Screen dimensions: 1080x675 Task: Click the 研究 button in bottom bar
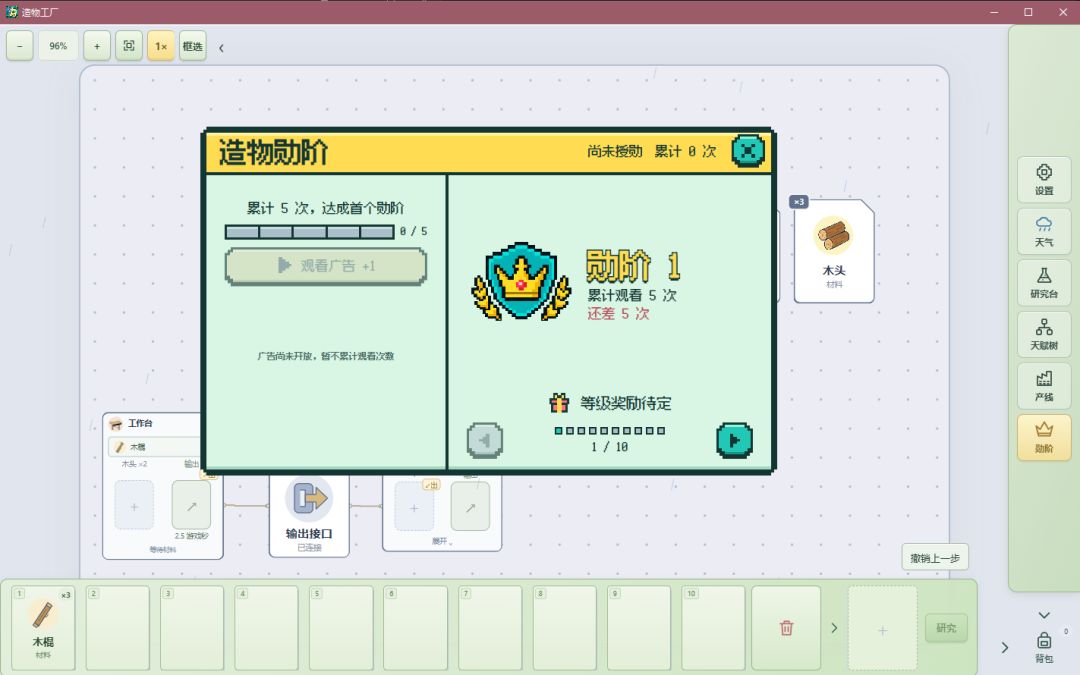[x=946, y=628]
